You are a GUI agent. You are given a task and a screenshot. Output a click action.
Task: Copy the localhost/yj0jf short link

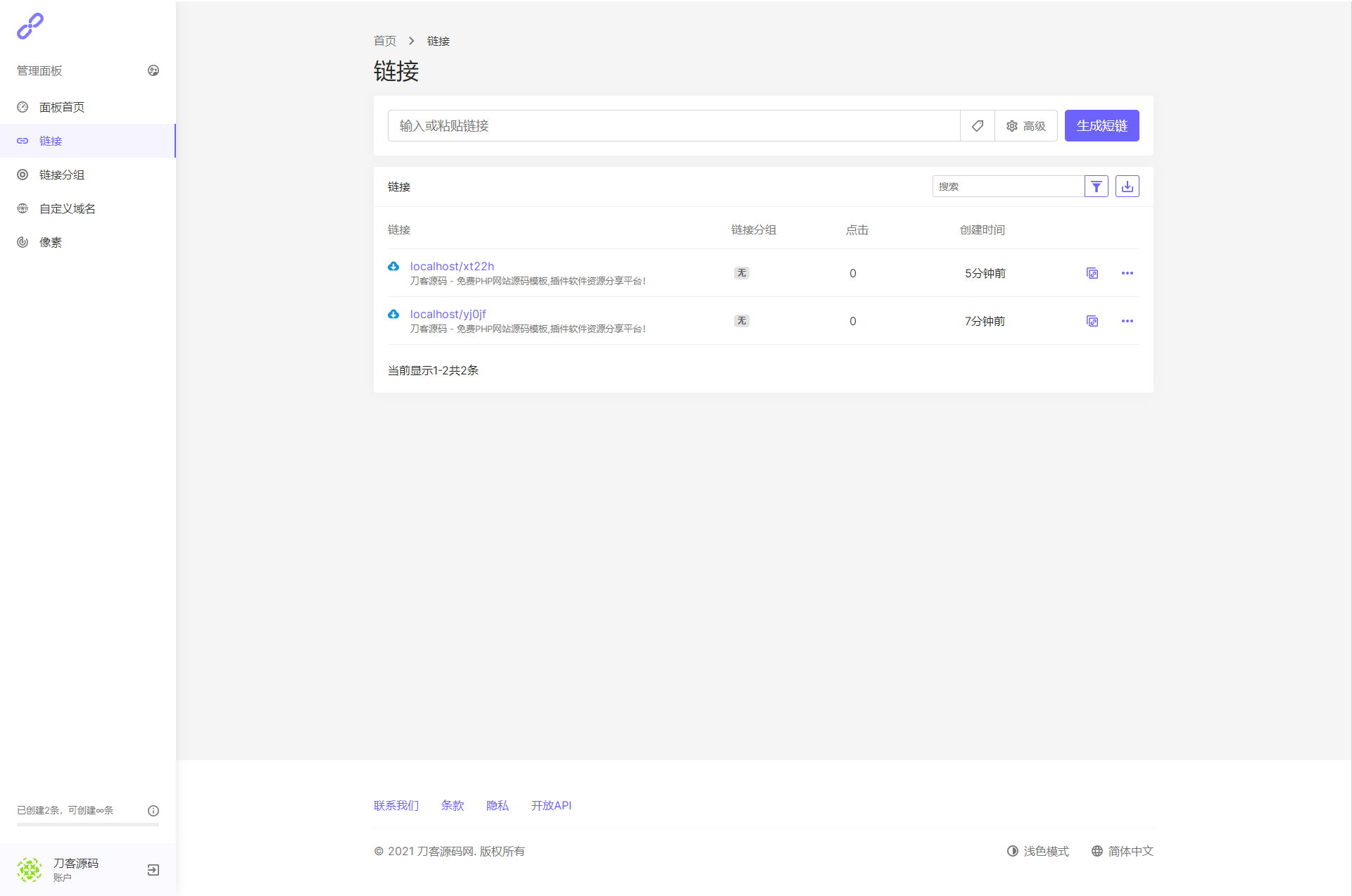click(1092, 321)
